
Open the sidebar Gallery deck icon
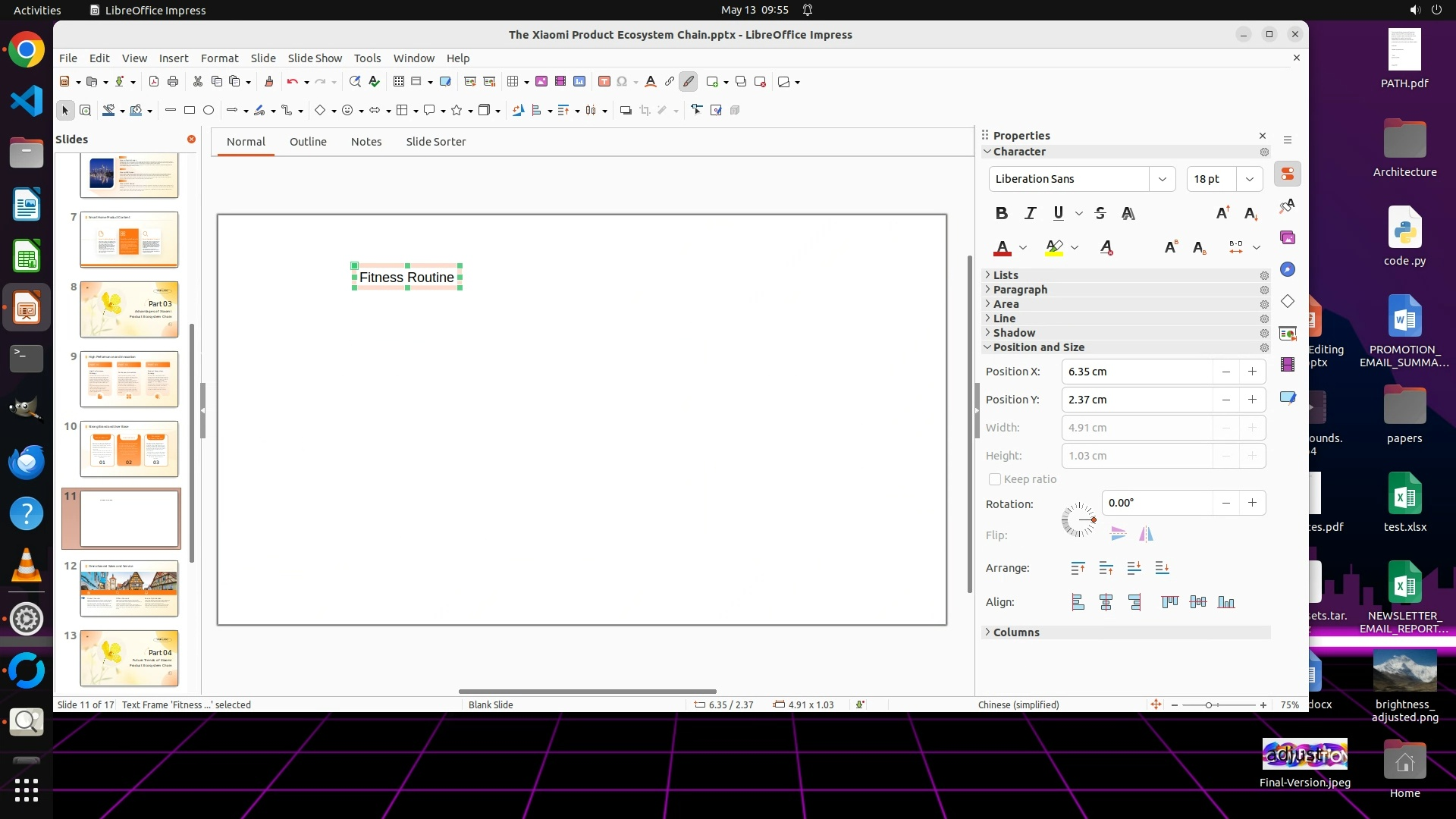tap(1288, 238)
